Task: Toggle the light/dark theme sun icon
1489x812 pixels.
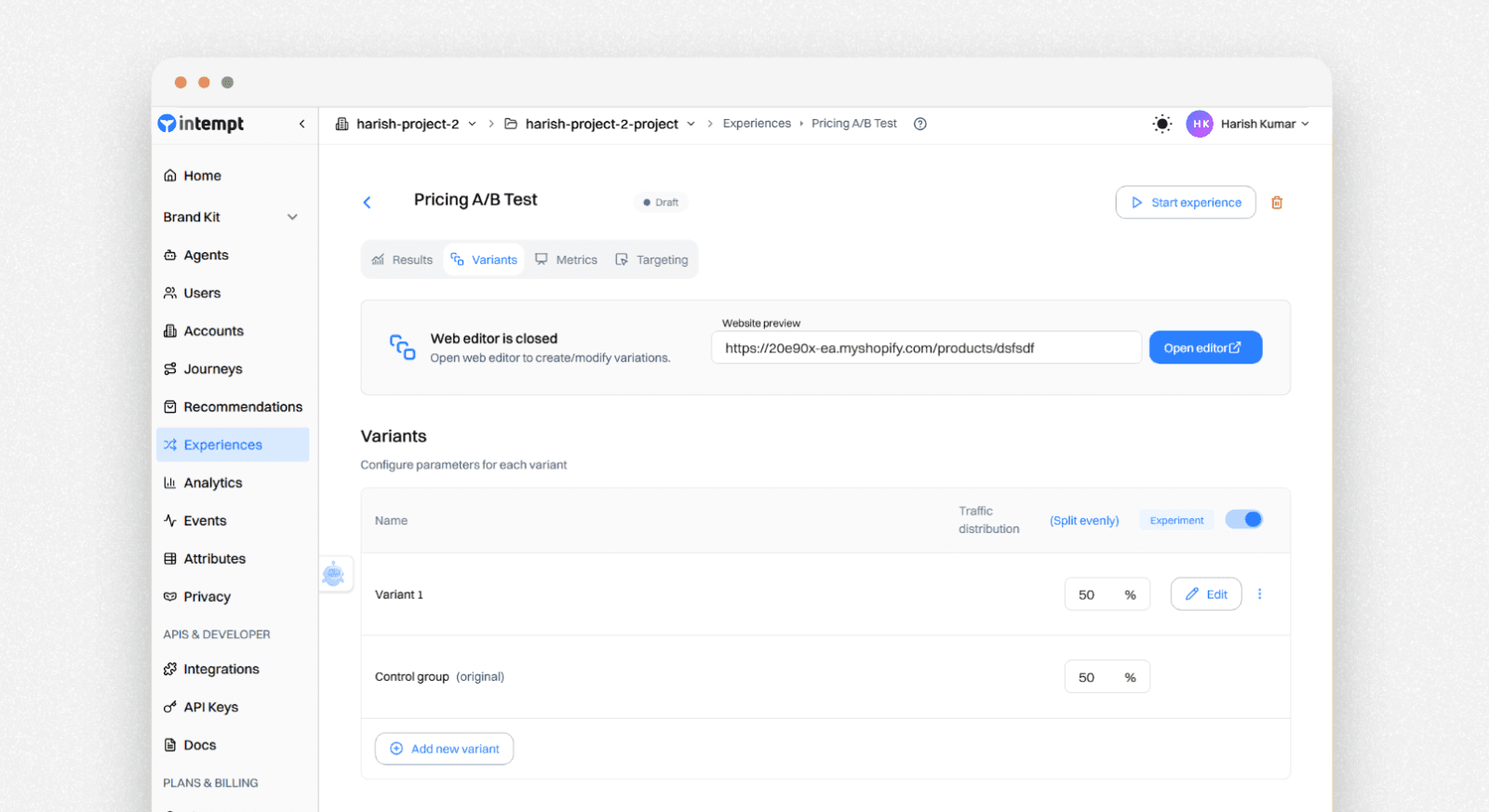Action: (1161, 124)
